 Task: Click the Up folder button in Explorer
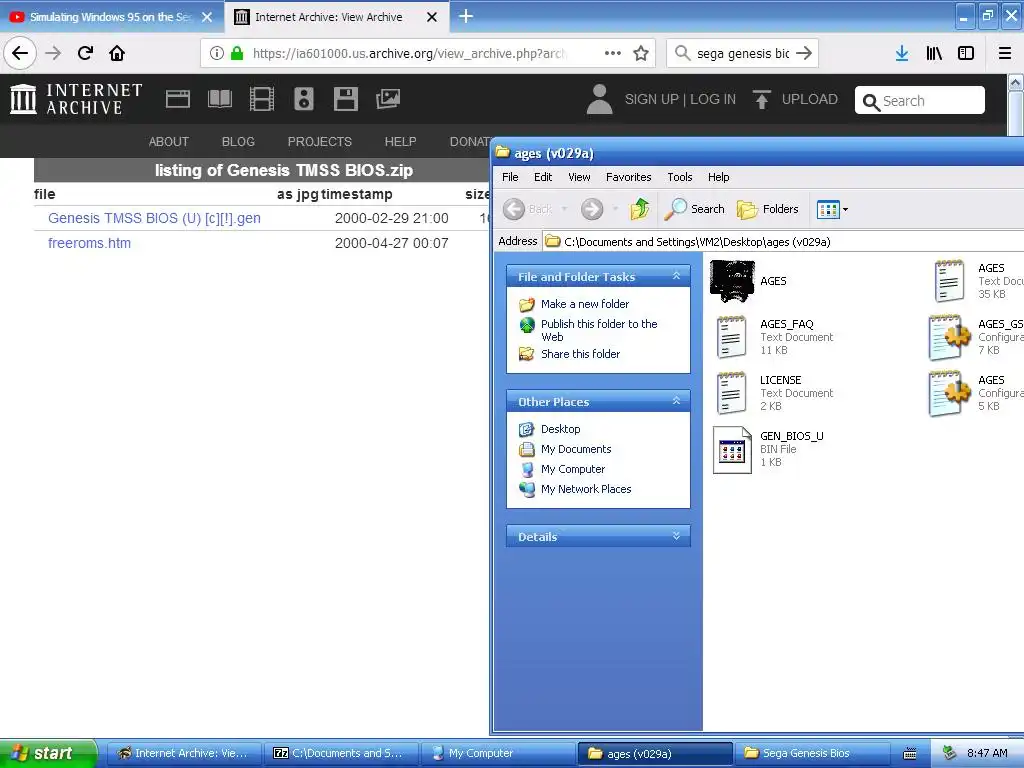point(639,209)
